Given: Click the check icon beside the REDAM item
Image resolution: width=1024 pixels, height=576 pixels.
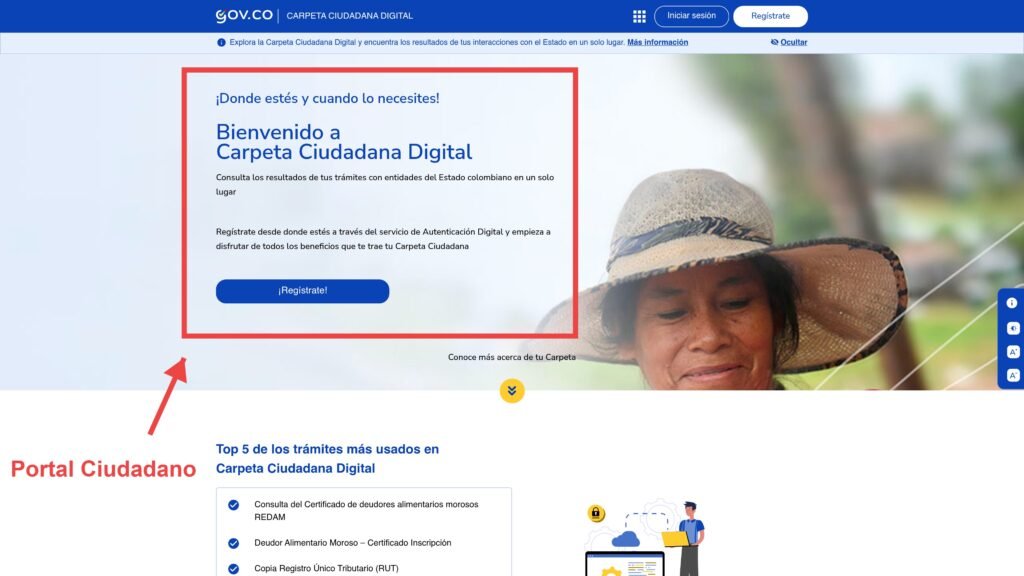Looking at the screenshot, I should [x=233, y=505].
